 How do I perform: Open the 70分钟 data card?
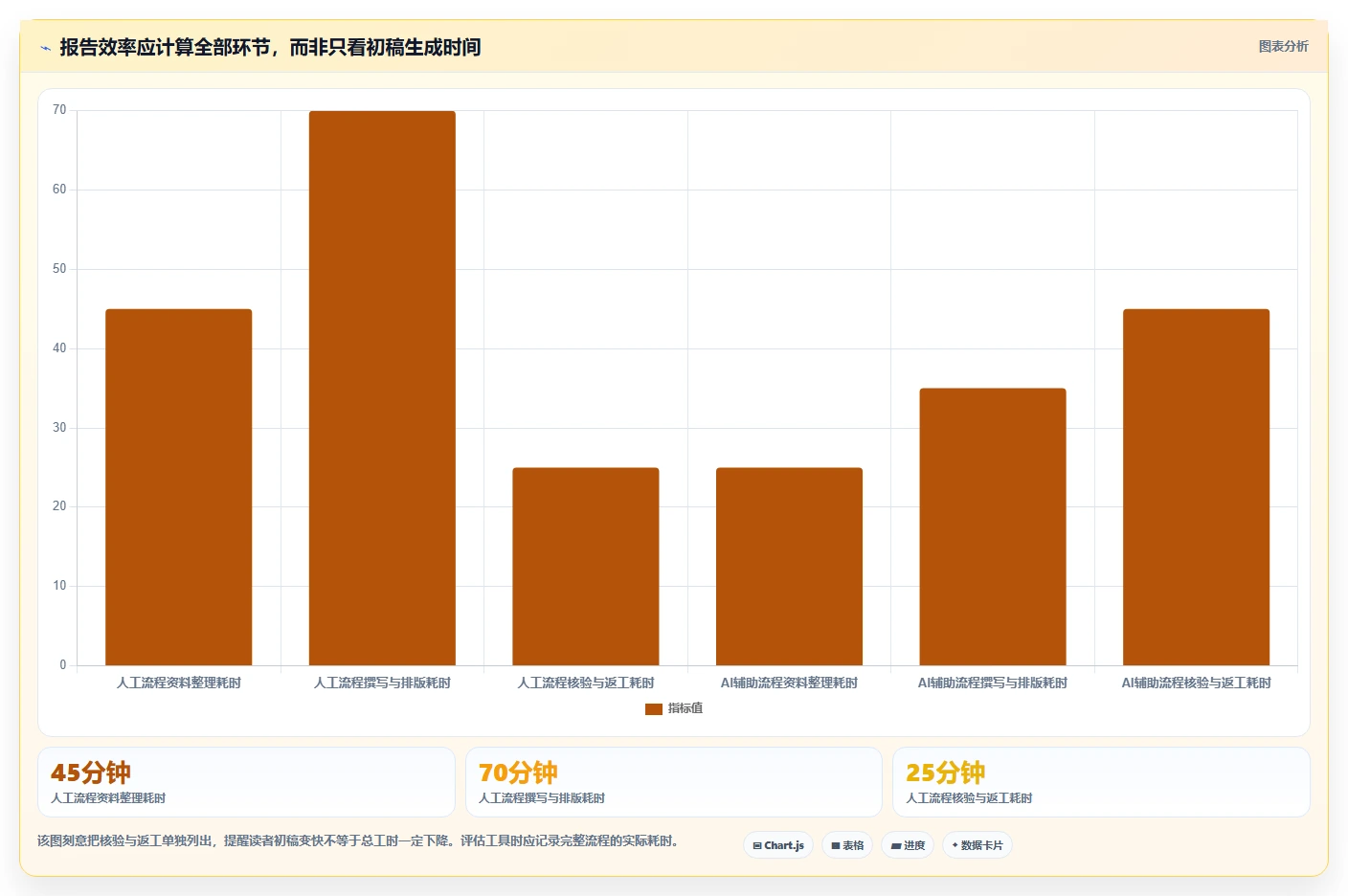(674, 782)
